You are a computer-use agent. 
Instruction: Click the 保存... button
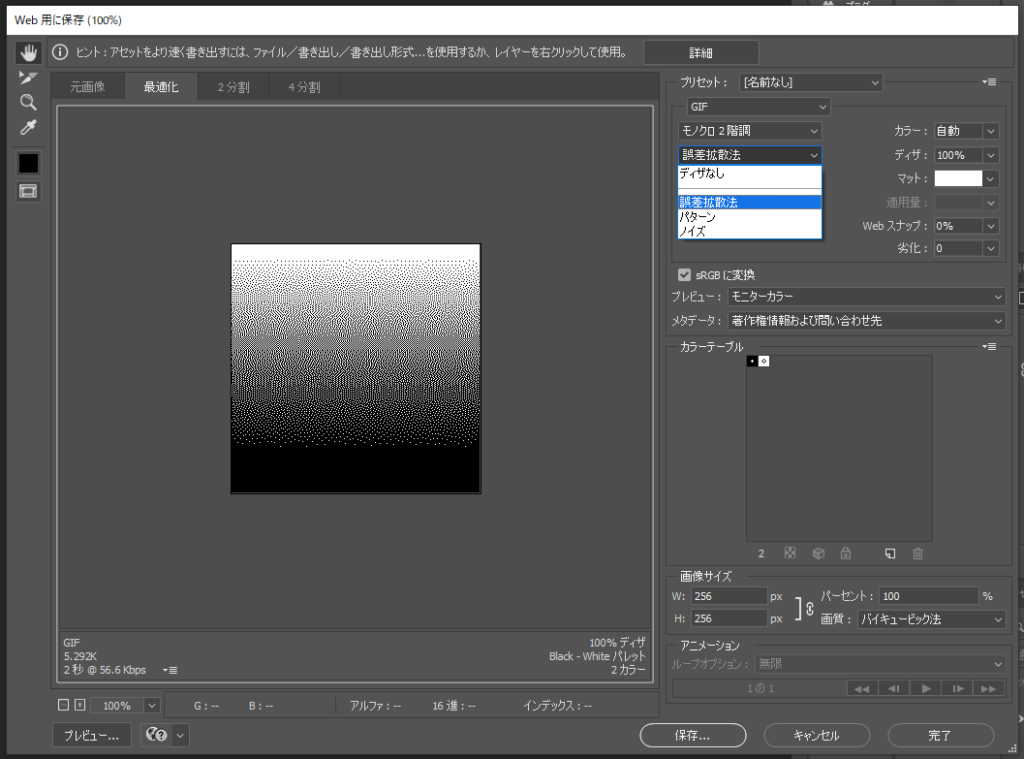692,735
